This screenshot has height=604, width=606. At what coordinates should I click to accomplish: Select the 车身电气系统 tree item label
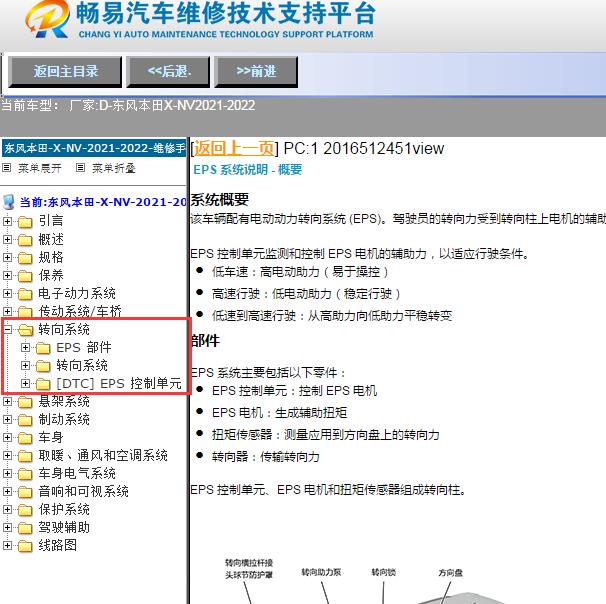tap(77, 473)
